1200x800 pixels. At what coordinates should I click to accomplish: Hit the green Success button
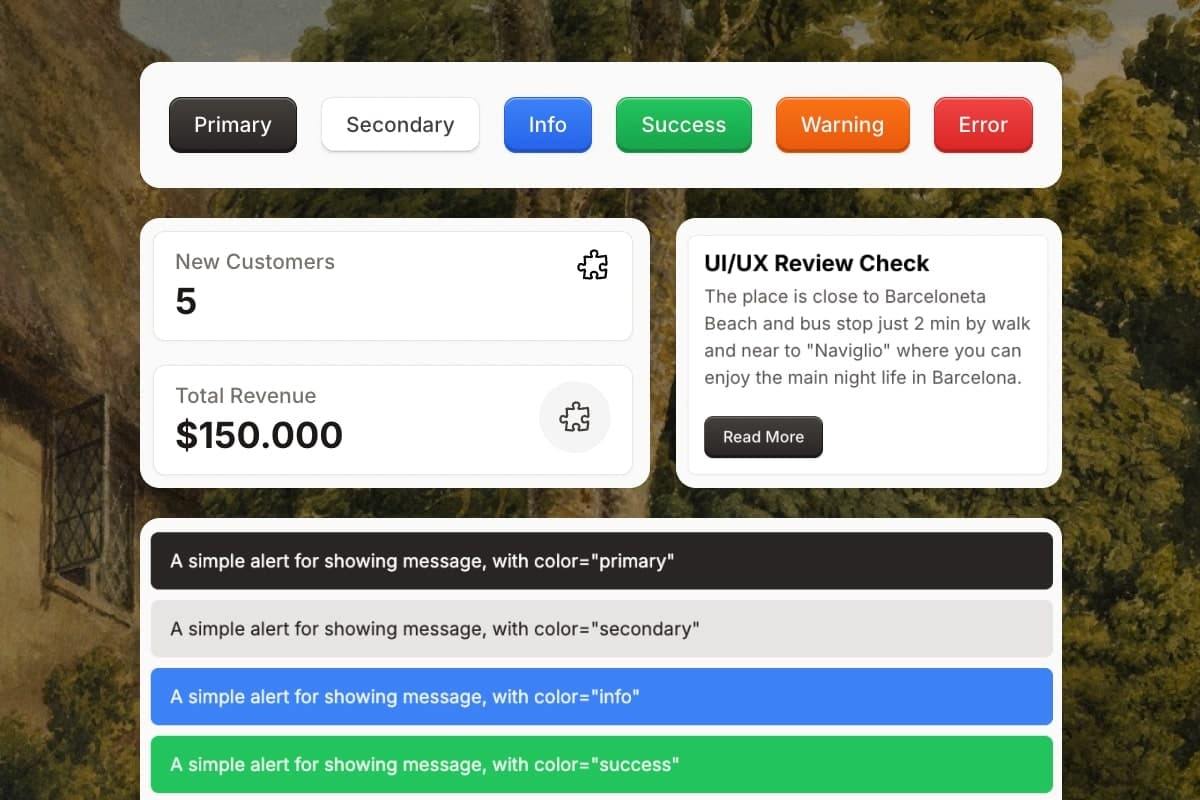(683, 125)
